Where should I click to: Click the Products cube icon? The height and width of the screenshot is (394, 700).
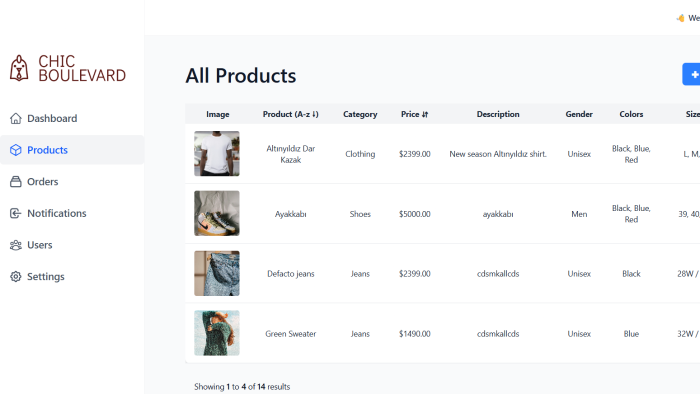coord(16,150)
